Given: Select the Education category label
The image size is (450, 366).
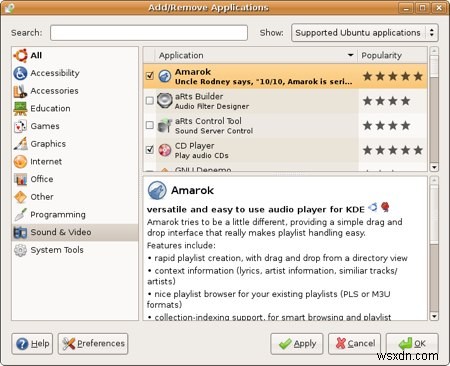Looking at the screenshot, I should tap(50, 108).
